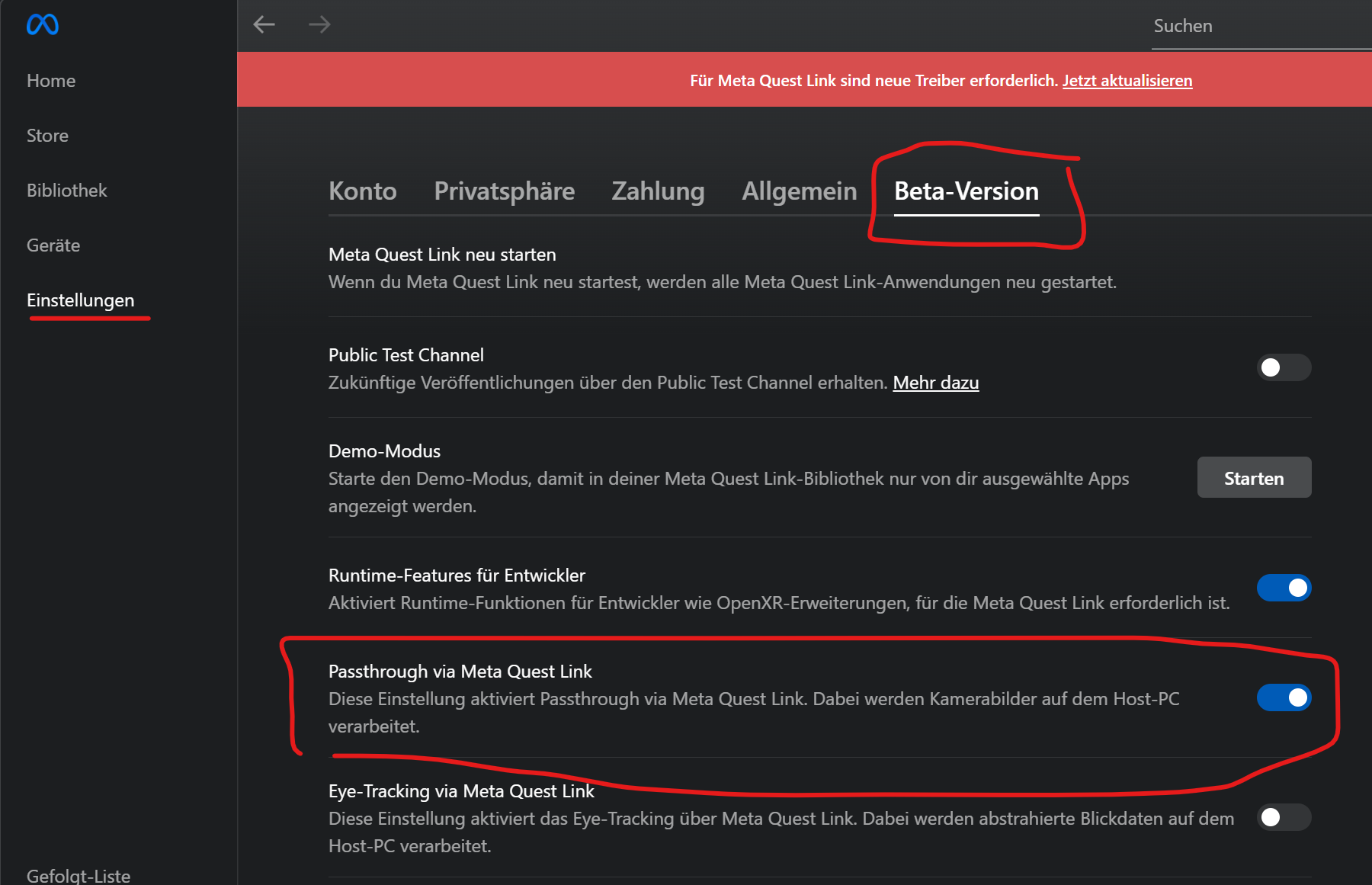Click the Eye-Tracking via Meta Quest Link heading
Screen dimensions: 1372x885
point(461,791)
